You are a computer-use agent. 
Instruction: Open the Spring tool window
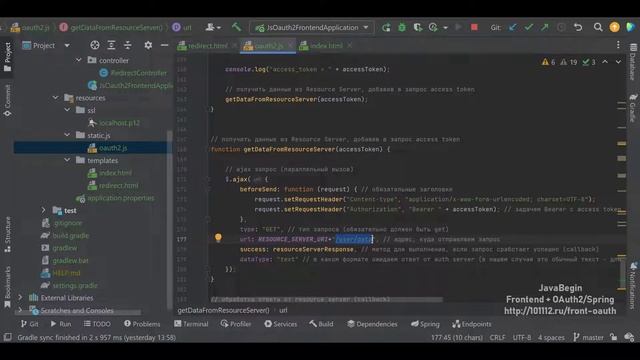coord(425,324)
